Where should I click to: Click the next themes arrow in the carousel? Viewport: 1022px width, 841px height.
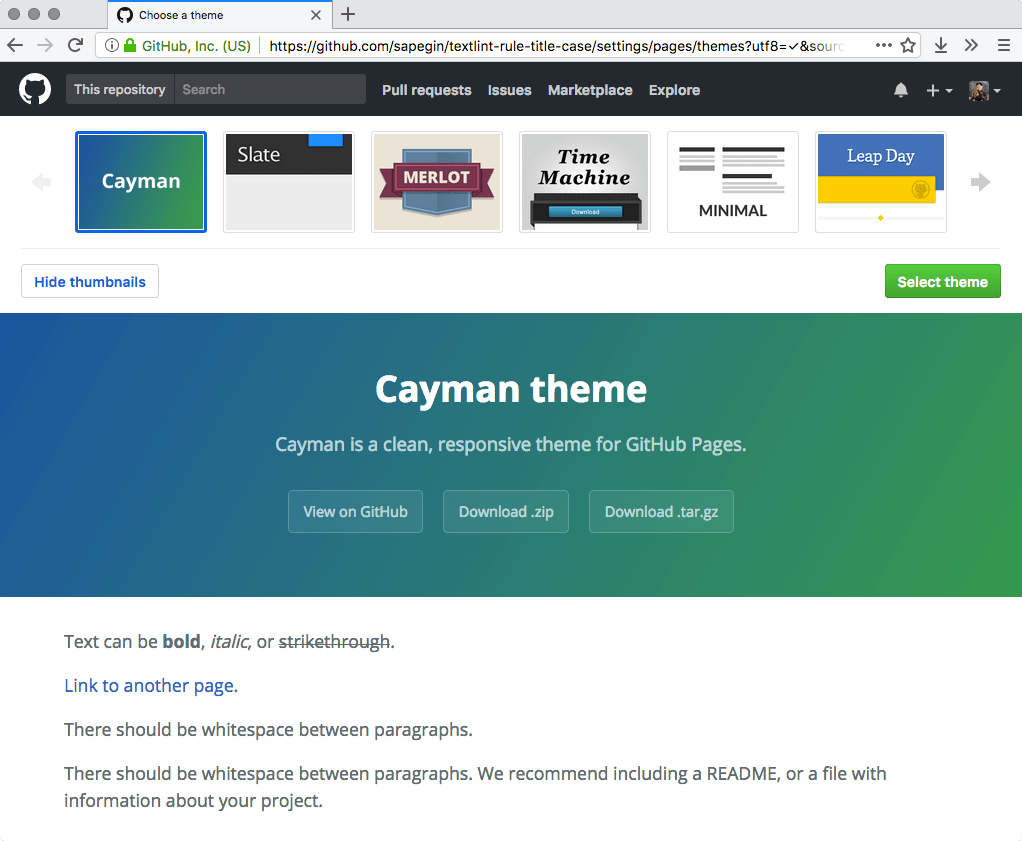click(x=980, y=181)
